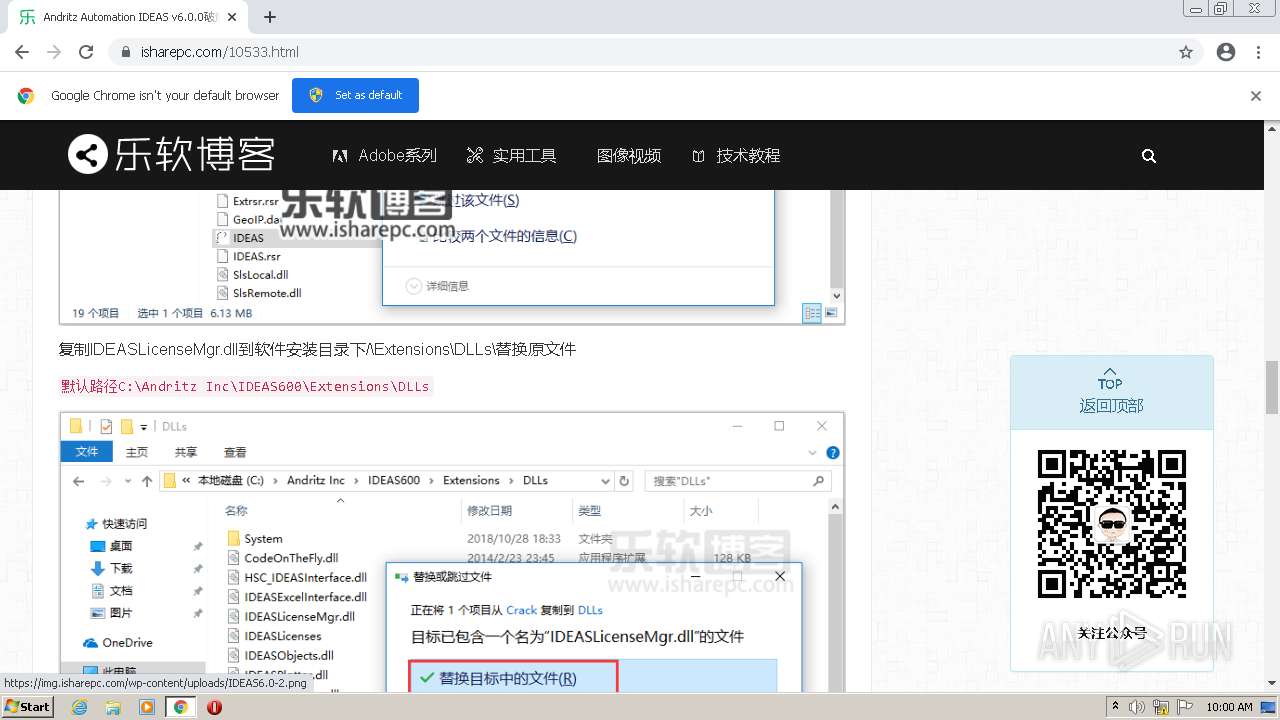The image size is (1280, 720).
Task: Open File Explorer from the taskbar
Action: (x=113, y=707)
